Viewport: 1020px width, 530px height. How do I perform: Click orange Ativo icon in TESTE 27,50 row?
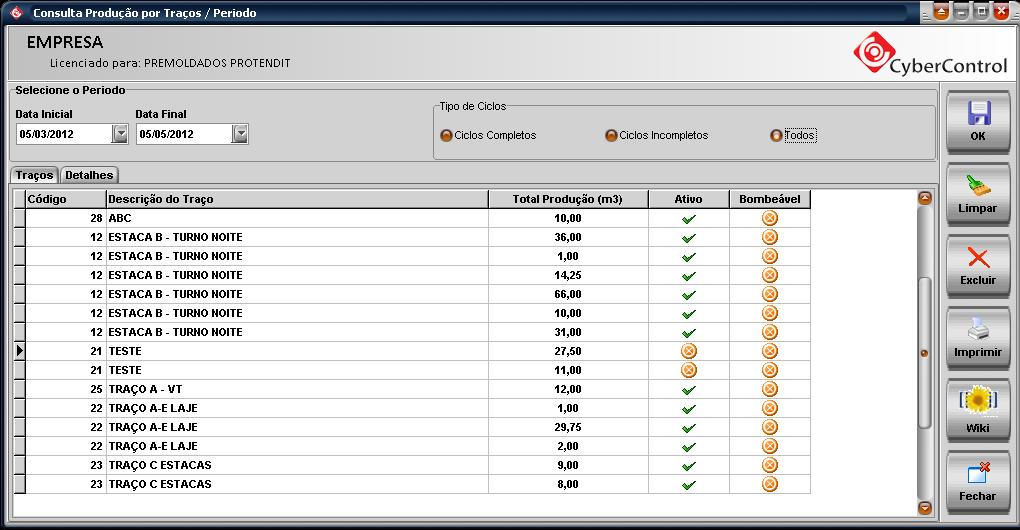tap(688, 351)
